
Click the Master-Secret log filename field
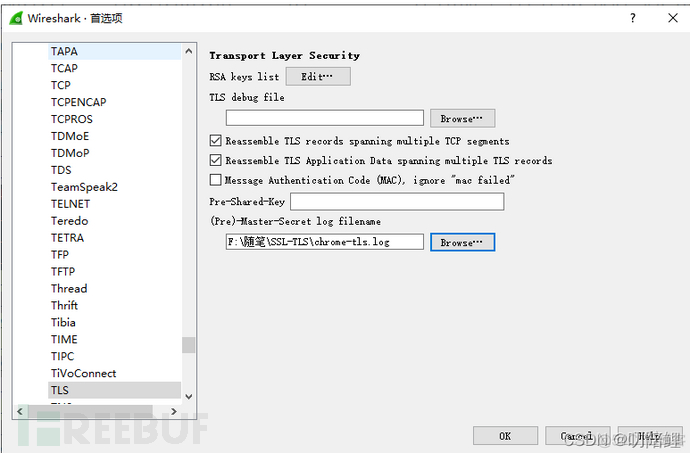pyautogui.click(x=325, y=242)
